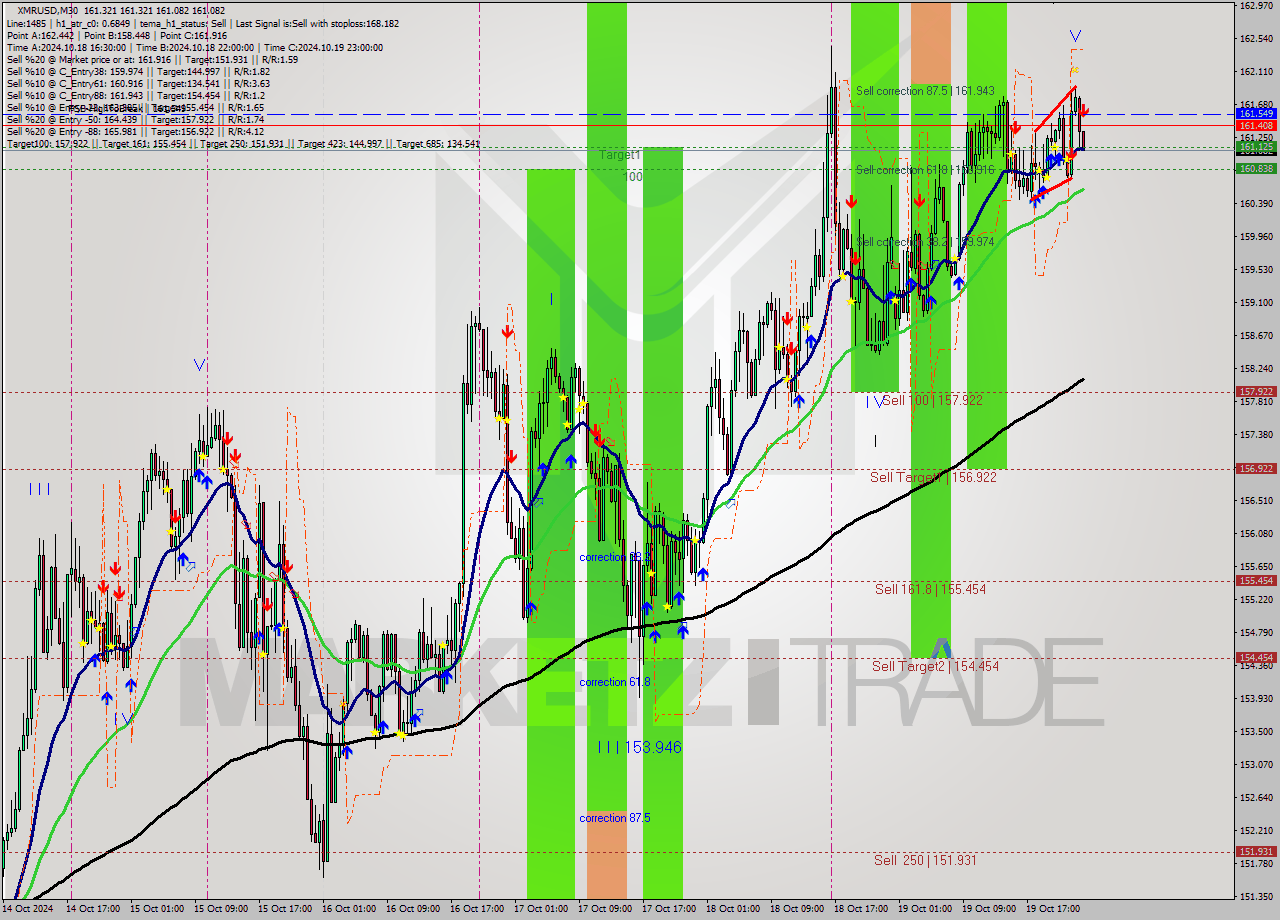This screenshot has width=1280, height=920.
Task: Click the '14 Oct 2024' date label
Action: point(27,909)
